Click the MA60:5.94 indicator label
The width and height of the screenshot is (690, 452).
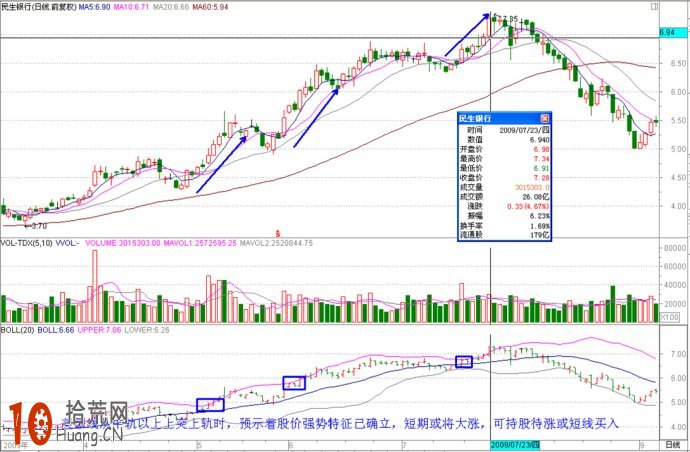[210, 7]
